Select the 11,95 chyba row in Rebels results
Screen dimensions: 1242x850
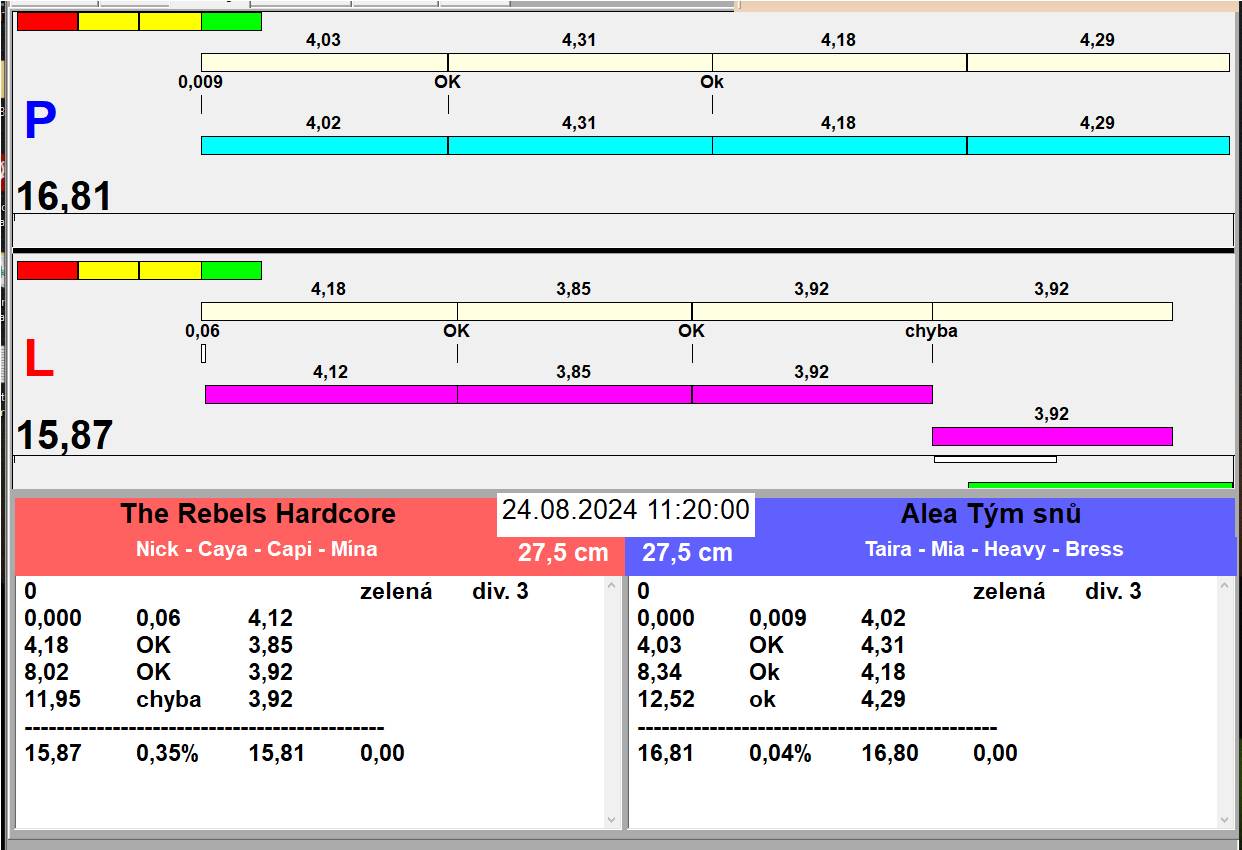pyautogui.click(x=160, y=699)
